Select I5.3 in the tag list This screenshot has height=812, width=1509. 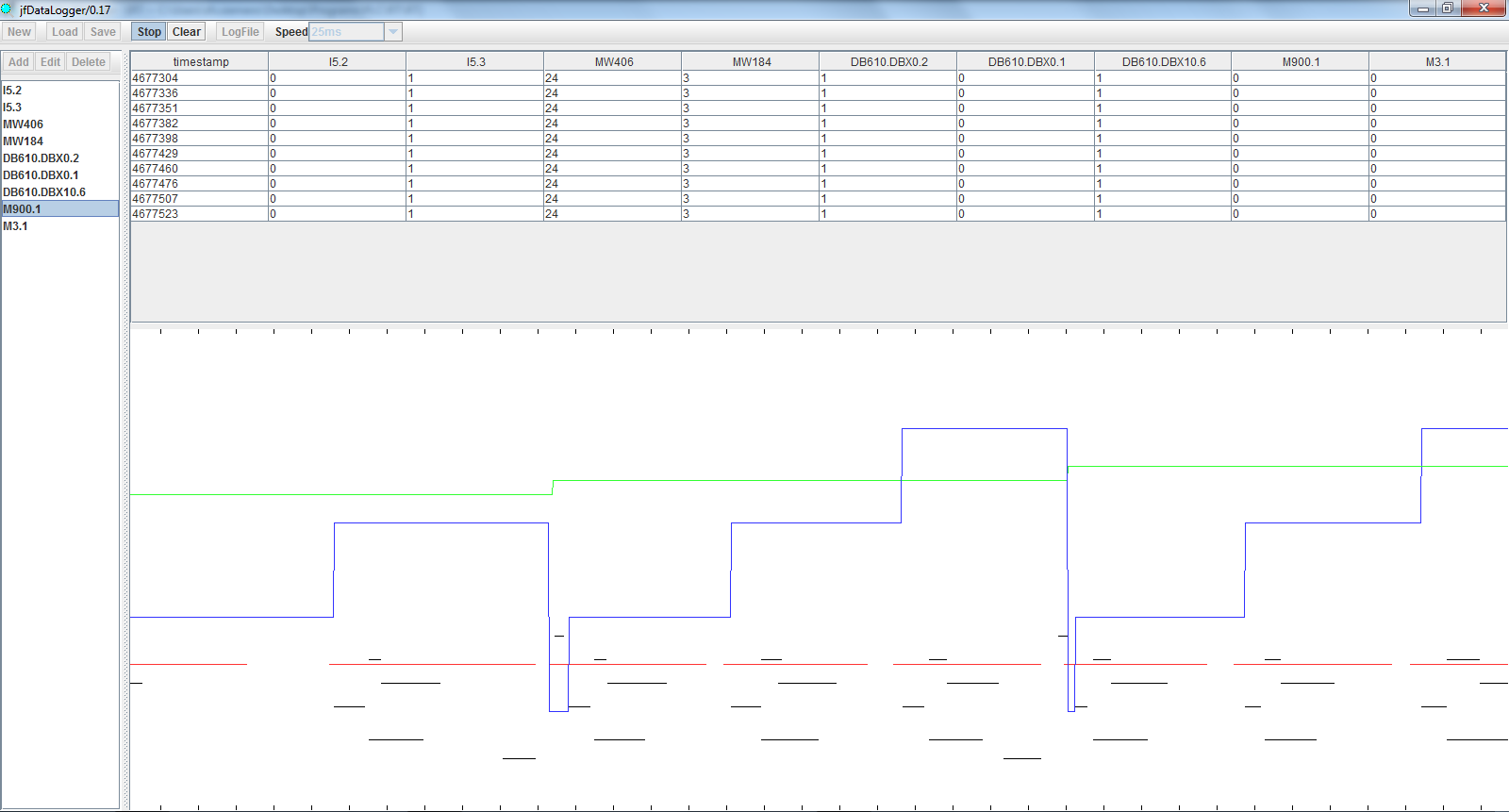pyautogui.click(x=60, y=108)
